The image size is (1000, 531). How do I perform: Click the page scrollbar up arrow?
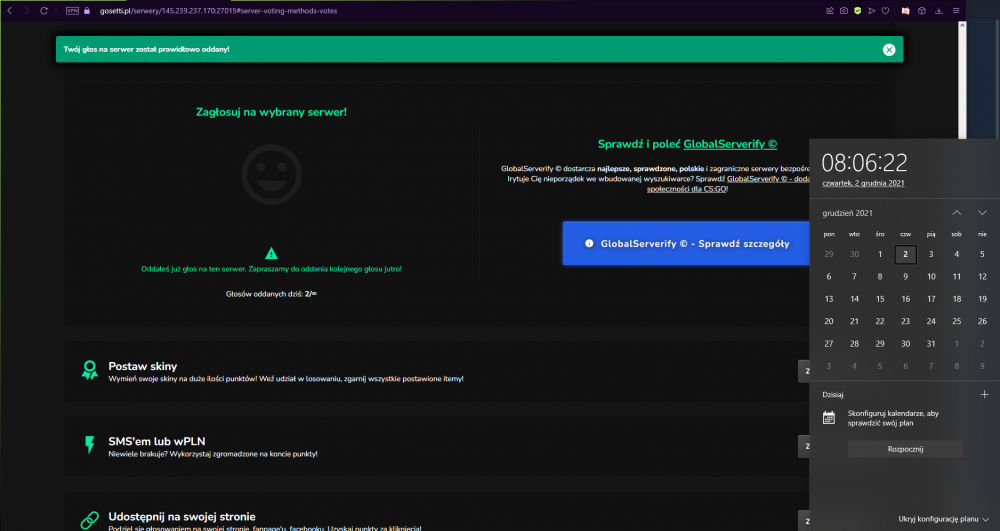[x=962, y=25]
